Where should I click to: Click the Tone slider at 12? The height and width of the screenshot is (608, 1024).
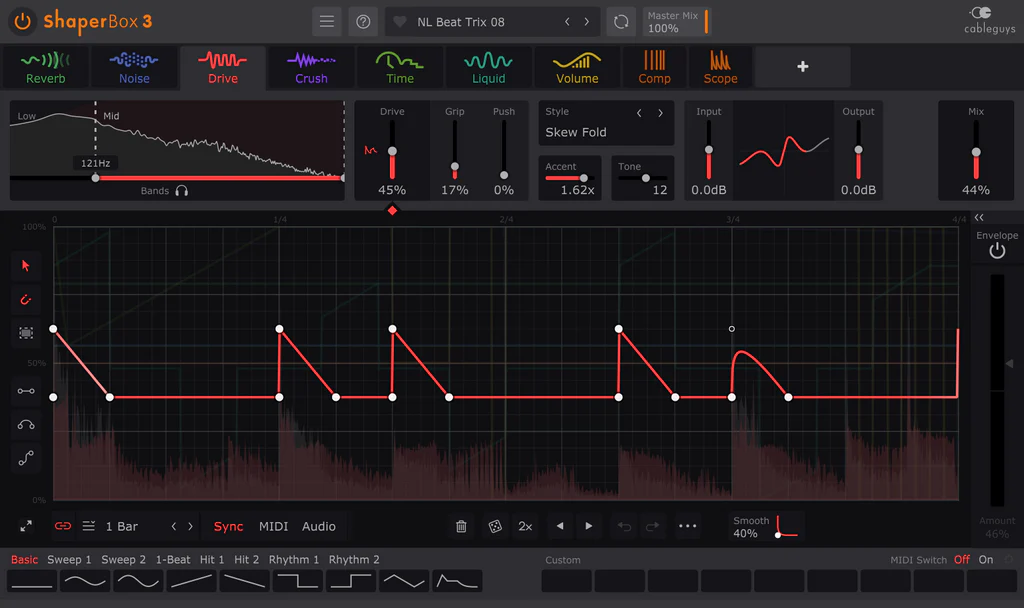pos(645,178)
